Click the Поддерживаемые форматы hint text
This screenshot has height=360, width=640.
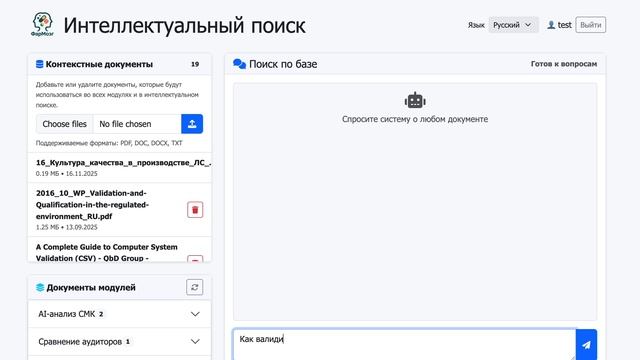tap(109, 143)
